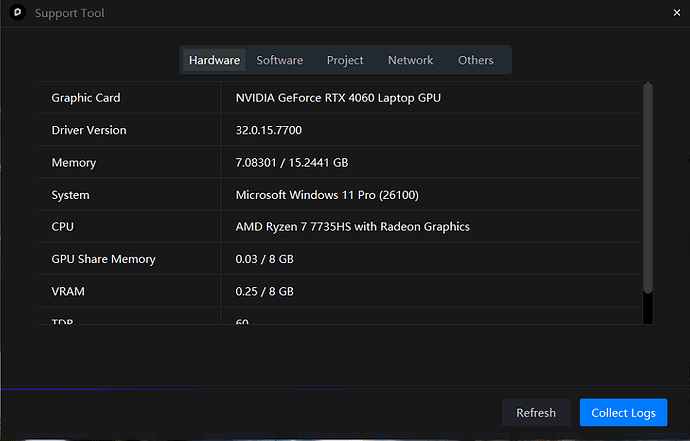Screen dimensions: 690x441
Task: Click the 0.03 / 8 GB value
Action: coord(264,259)
